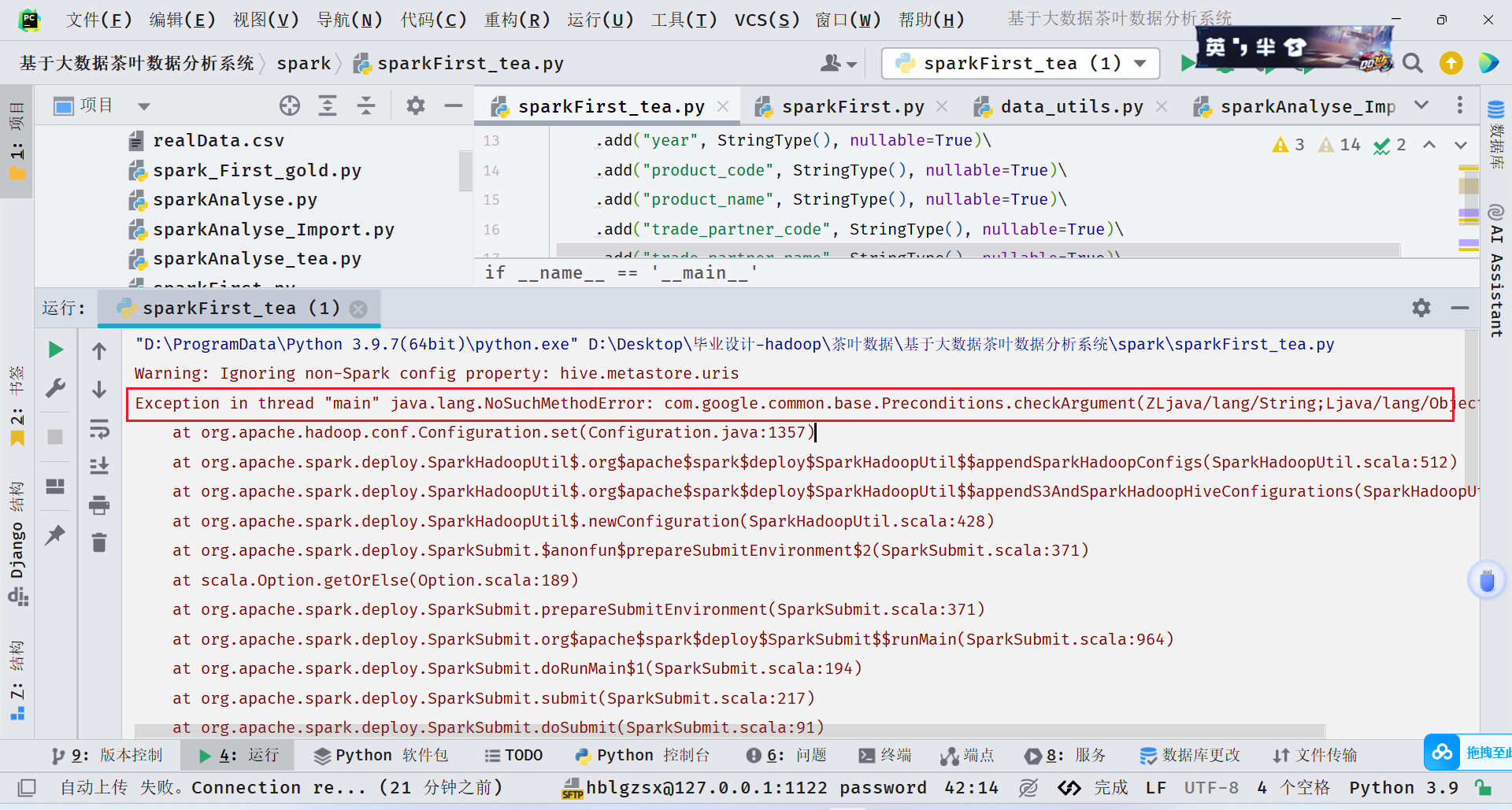Print the console output
This screenshot has height=810, width=1512.
click(99, 505)
